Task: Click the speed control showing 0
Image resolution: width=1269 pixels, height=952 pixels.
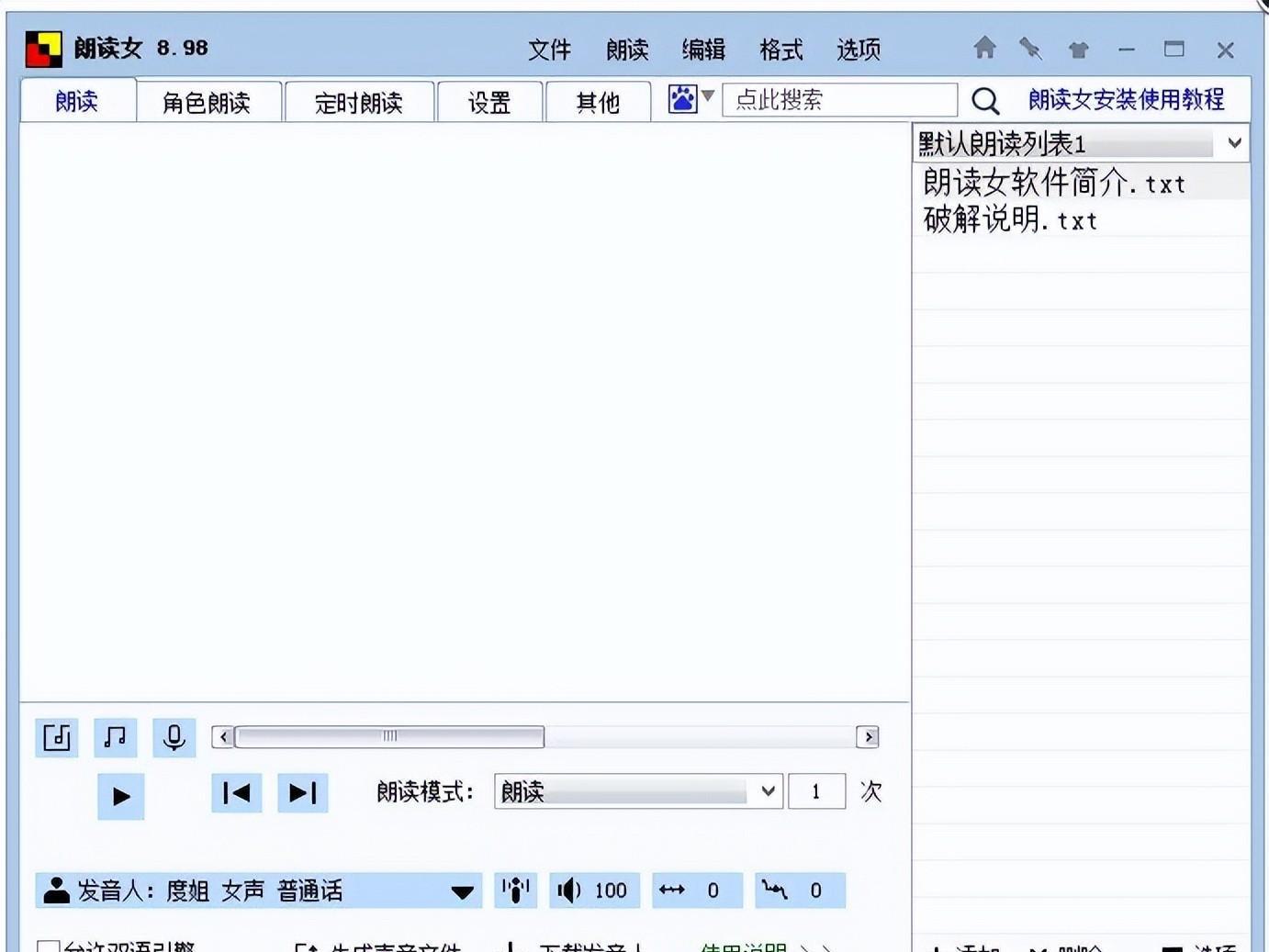Action: pos(697,890)
